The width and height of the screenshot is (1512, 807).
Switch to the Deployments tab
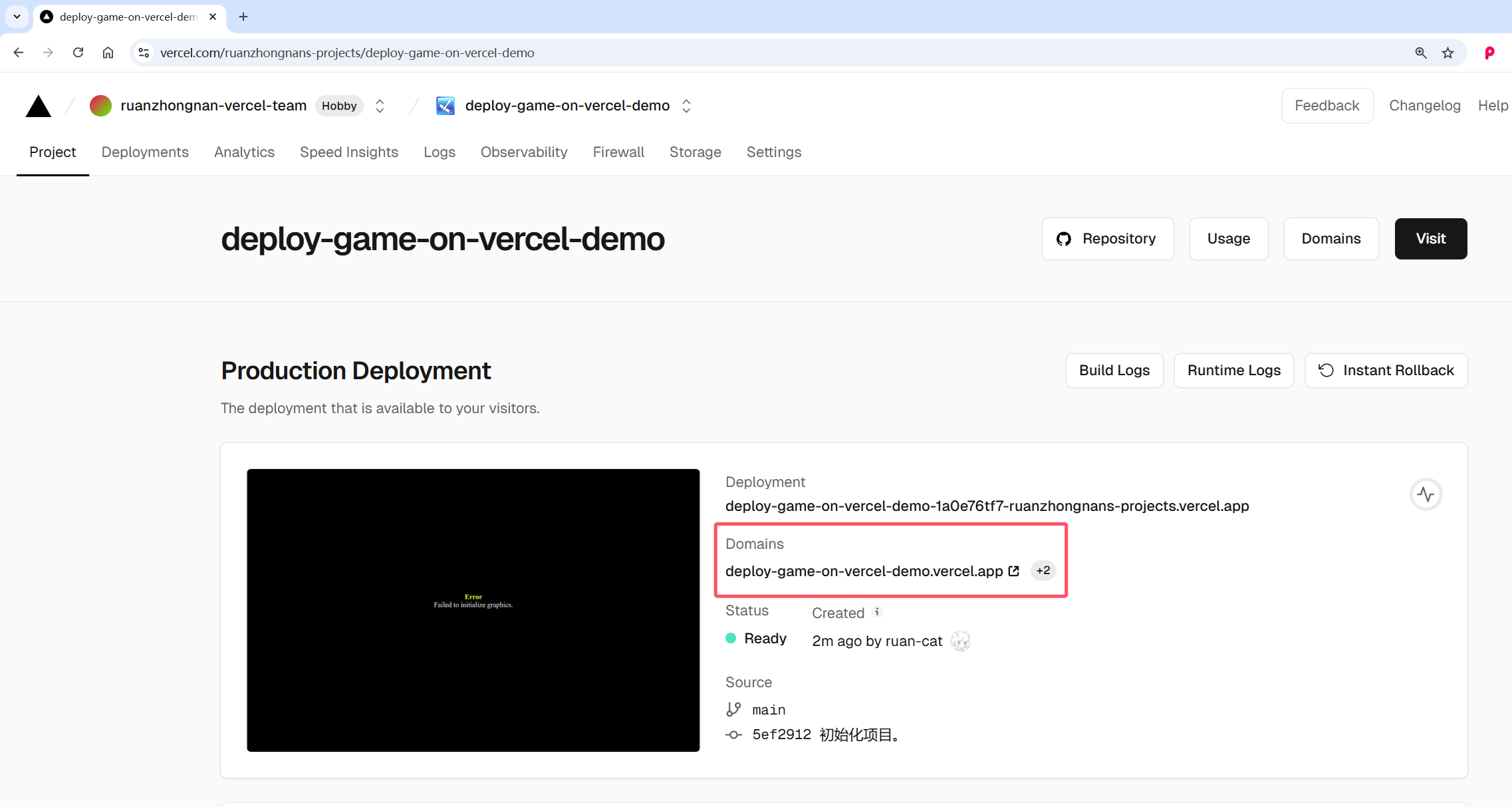tap(145, 152)
